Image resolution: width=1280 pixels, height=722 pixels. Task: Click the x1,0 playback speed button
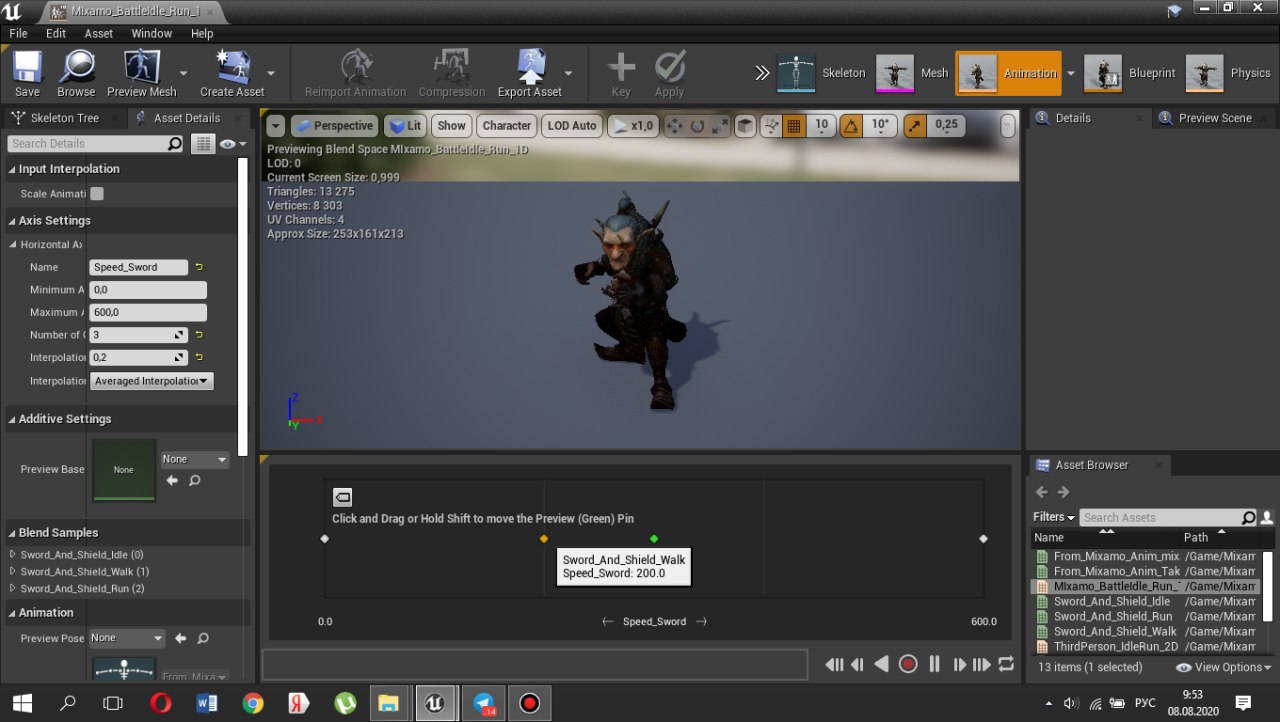(633, 126)
